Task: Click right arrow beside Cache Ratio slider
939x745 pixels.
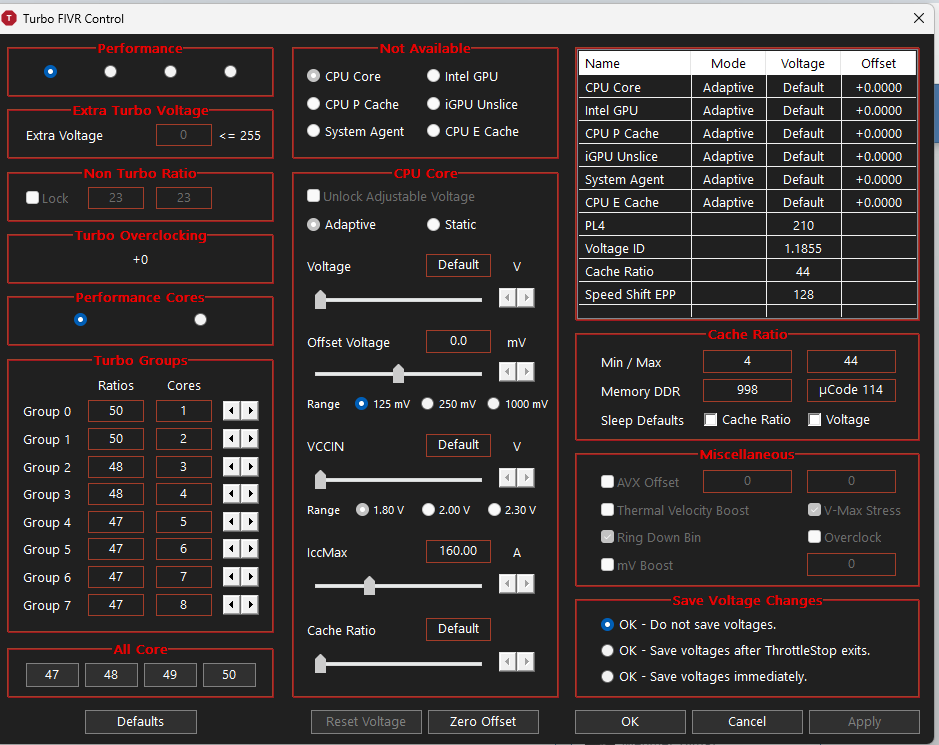Action: [526, 662]
